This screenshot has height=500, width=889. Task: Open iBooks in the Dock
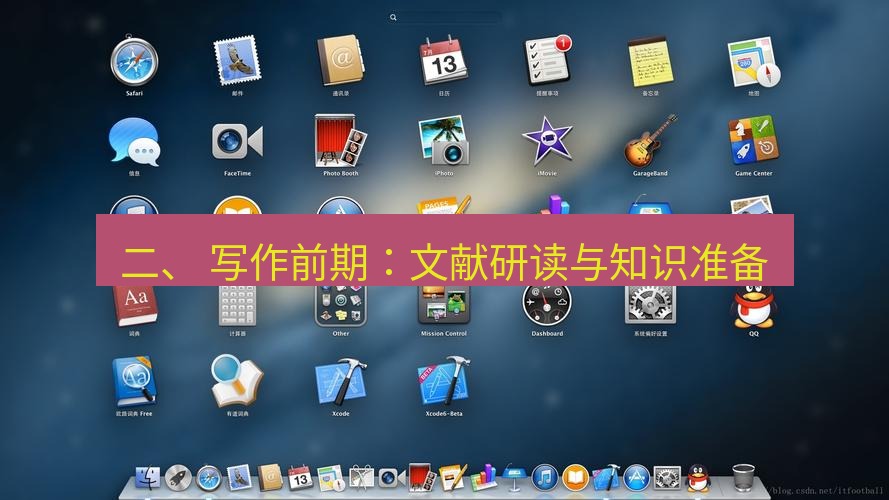tap(575, 478)
